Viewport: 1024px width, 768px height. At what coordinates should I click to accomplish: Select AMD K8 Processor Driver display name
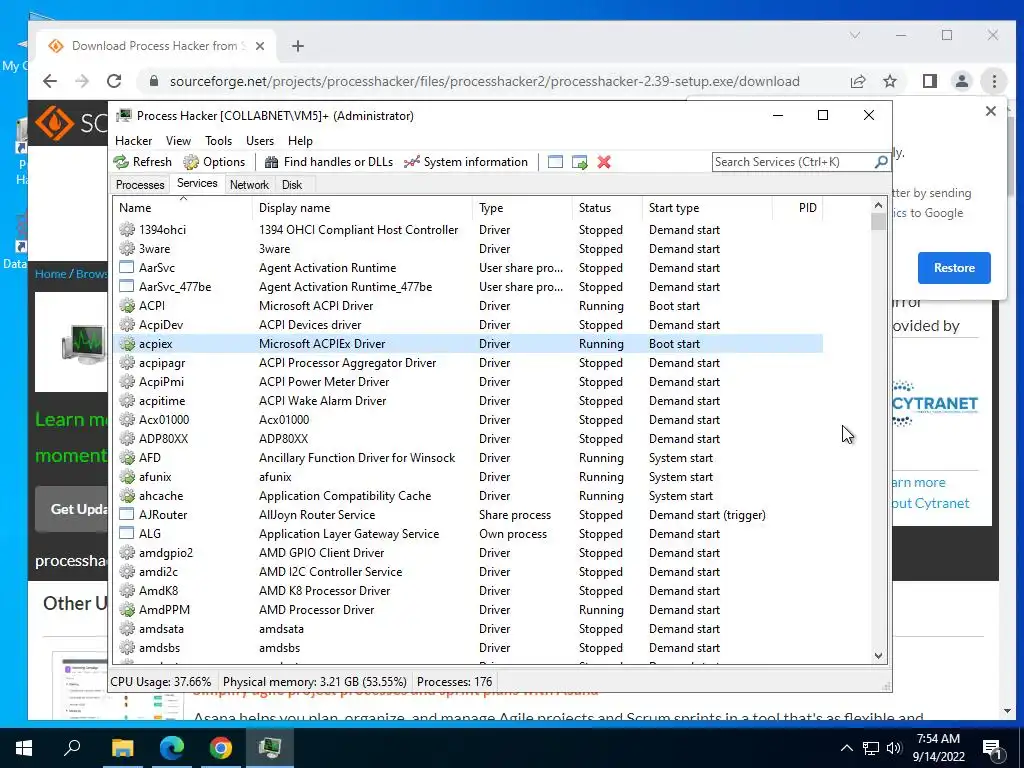click(x=325, y=590)
